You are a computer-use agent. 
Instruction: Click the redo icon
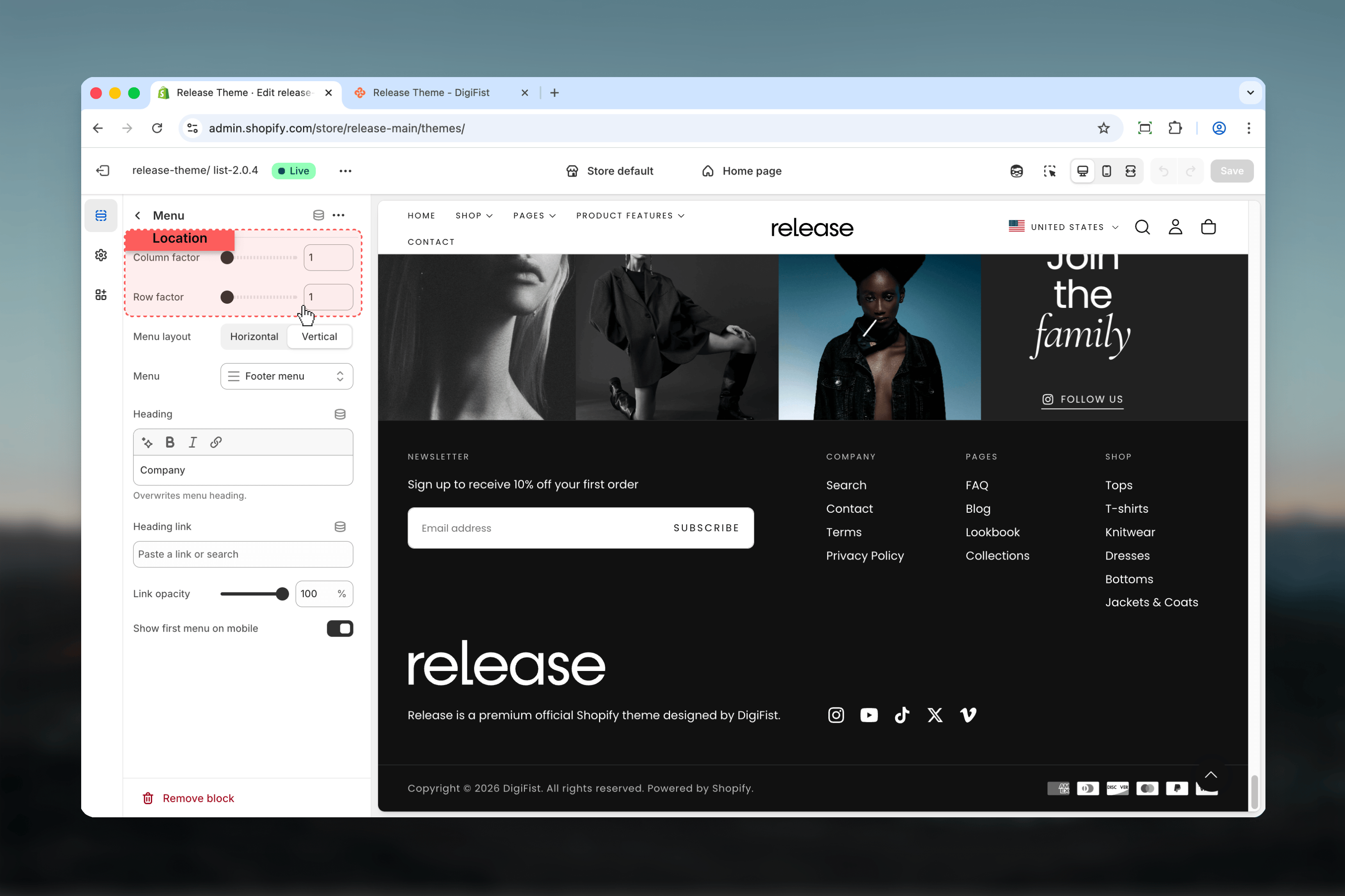click(1191, 171)
